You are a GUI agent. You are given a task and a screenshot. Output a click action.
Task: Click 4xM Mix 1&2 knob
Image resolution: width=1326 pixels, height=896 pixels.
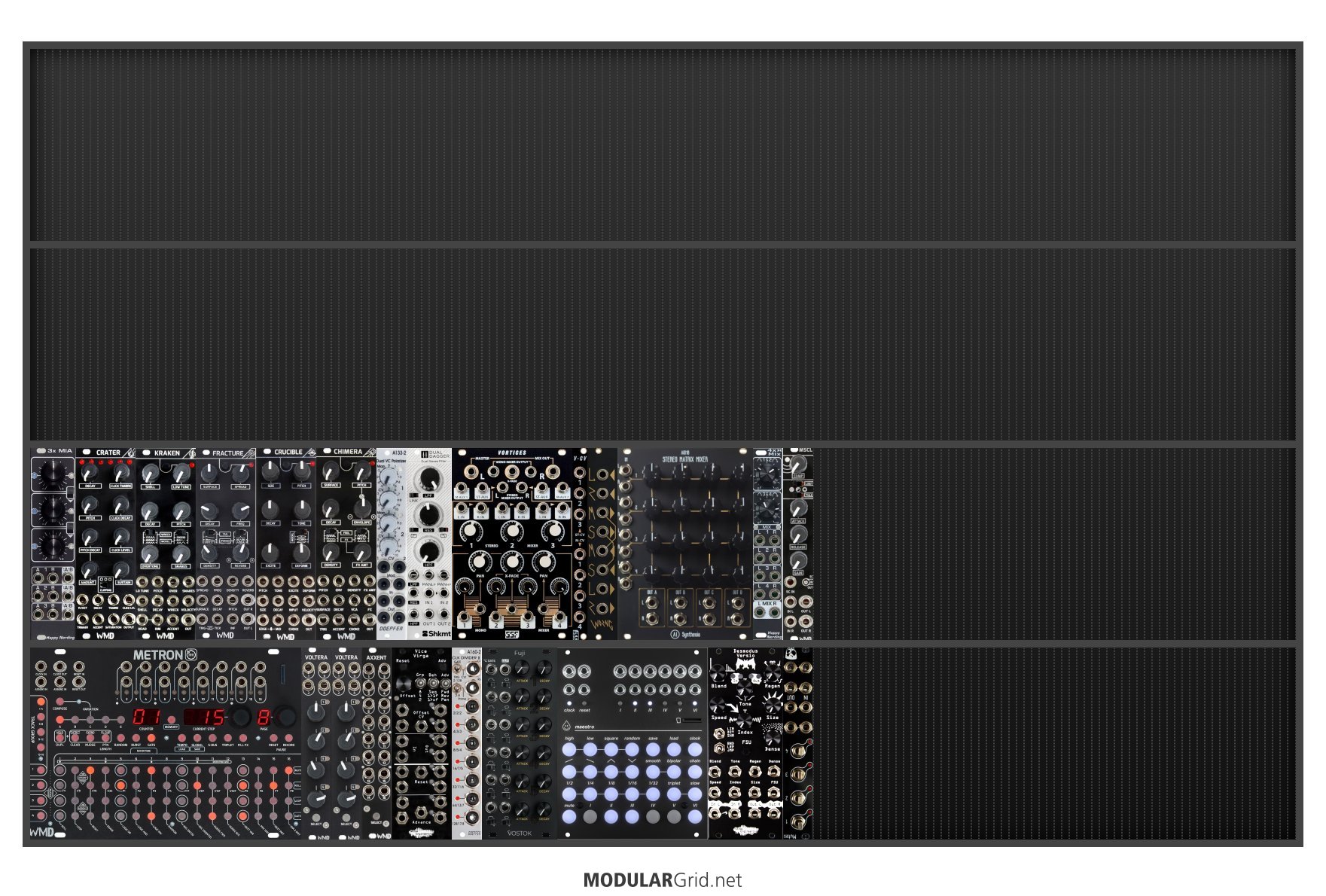[766, 473]
